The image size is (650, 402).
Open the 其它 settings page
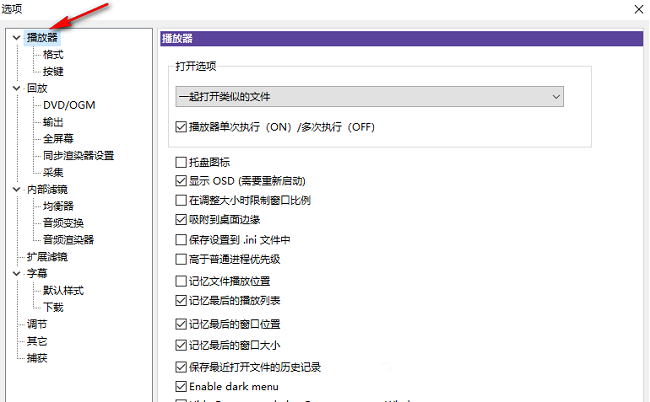tap(37, 341)
